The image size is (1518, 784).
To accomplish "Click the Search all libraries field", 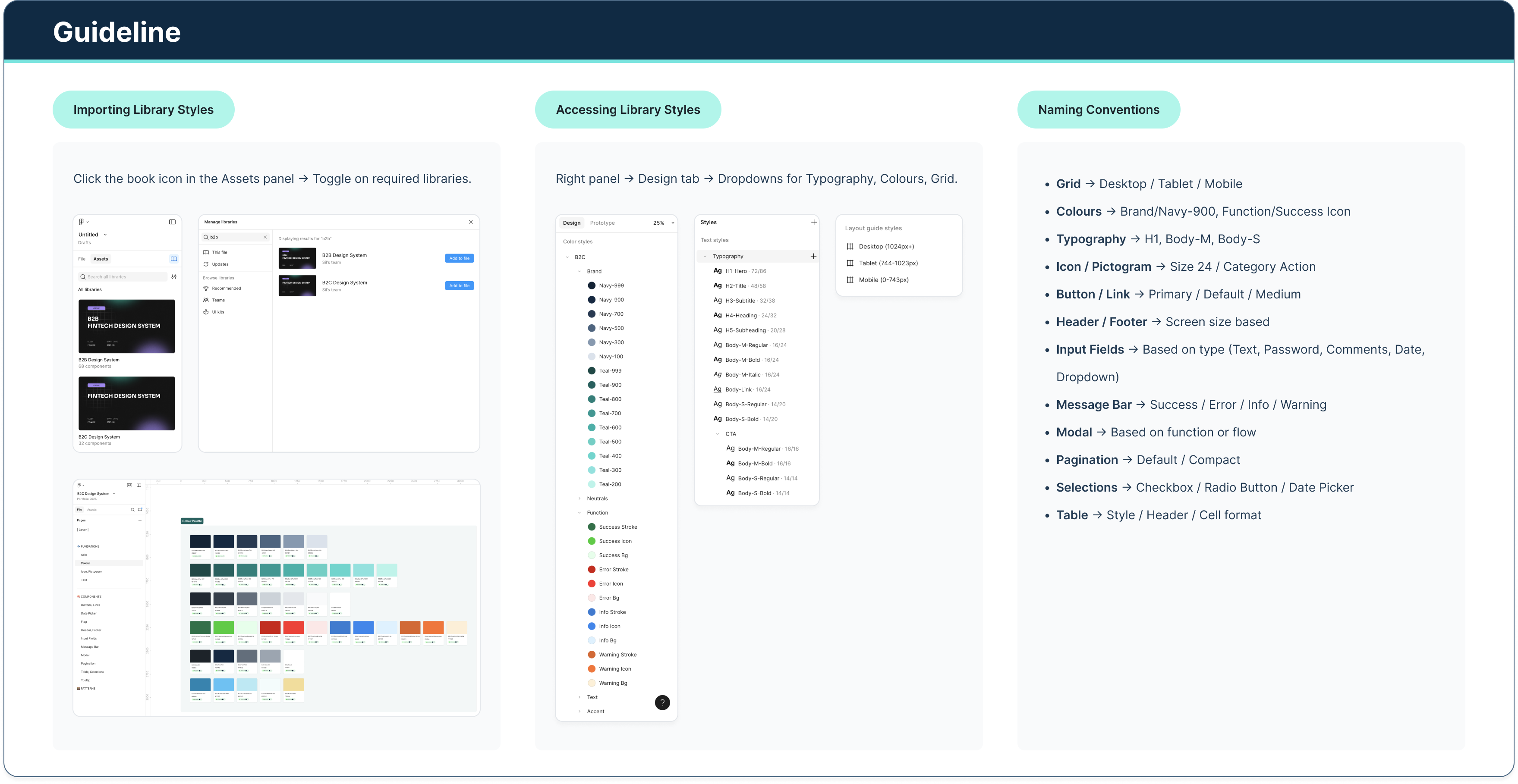I will pyautogui.click(x=123, y=276).
